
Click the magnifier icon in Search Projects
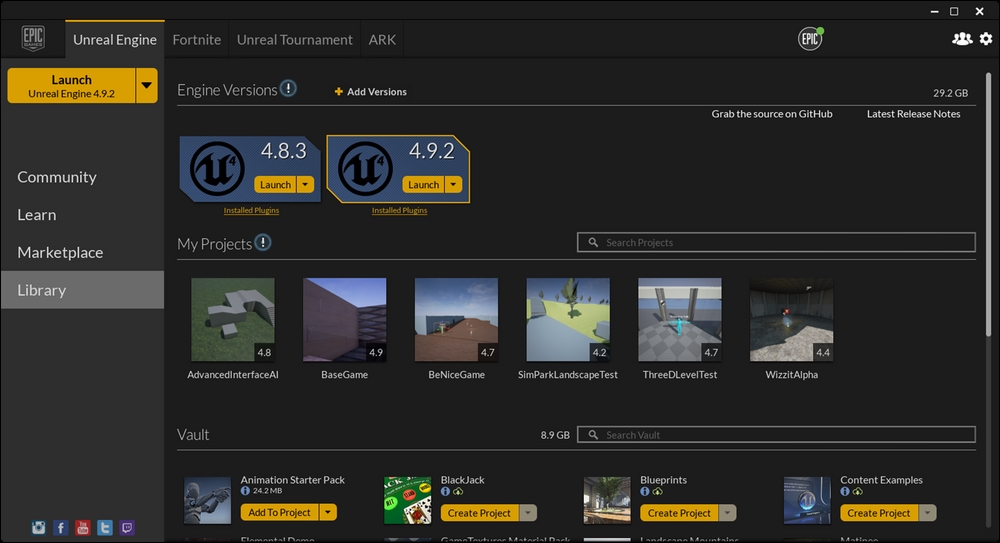593,242
